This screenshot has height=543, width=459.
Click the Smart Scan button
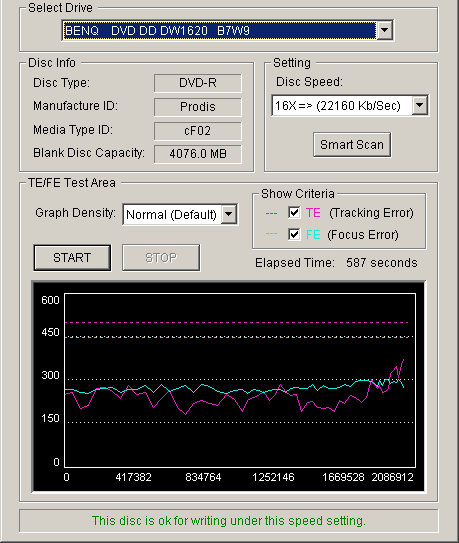(x=352, y=145)
